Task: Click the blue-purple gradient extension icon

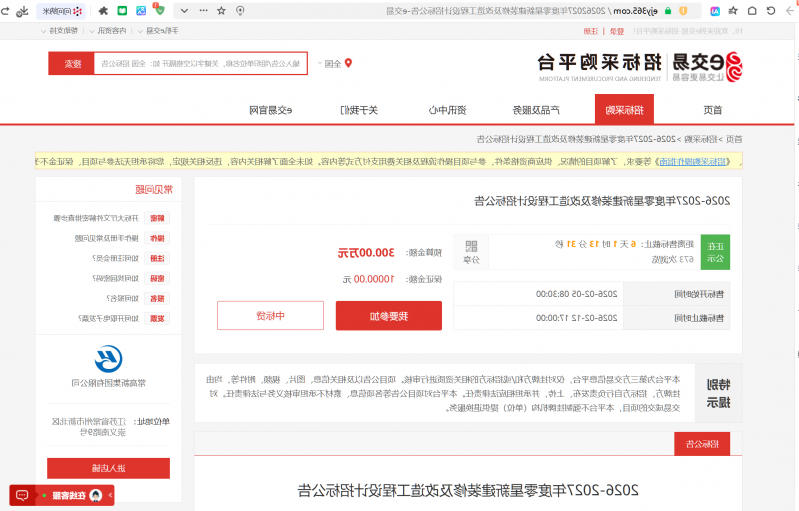Action: (x=141, y=11)
